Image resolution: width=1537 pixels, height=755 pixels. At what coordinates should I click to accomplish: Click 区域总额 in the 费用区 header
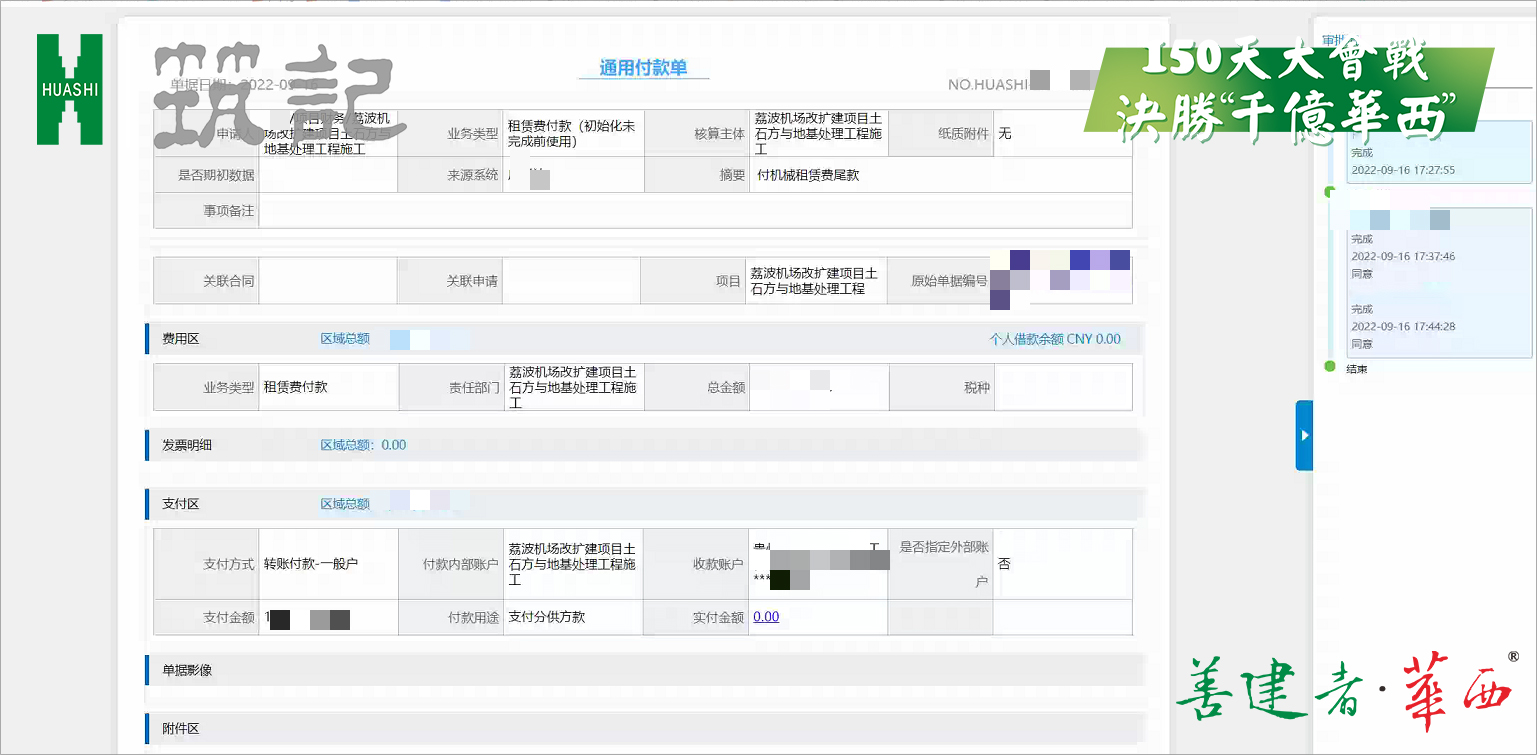[x=345, y=339]
